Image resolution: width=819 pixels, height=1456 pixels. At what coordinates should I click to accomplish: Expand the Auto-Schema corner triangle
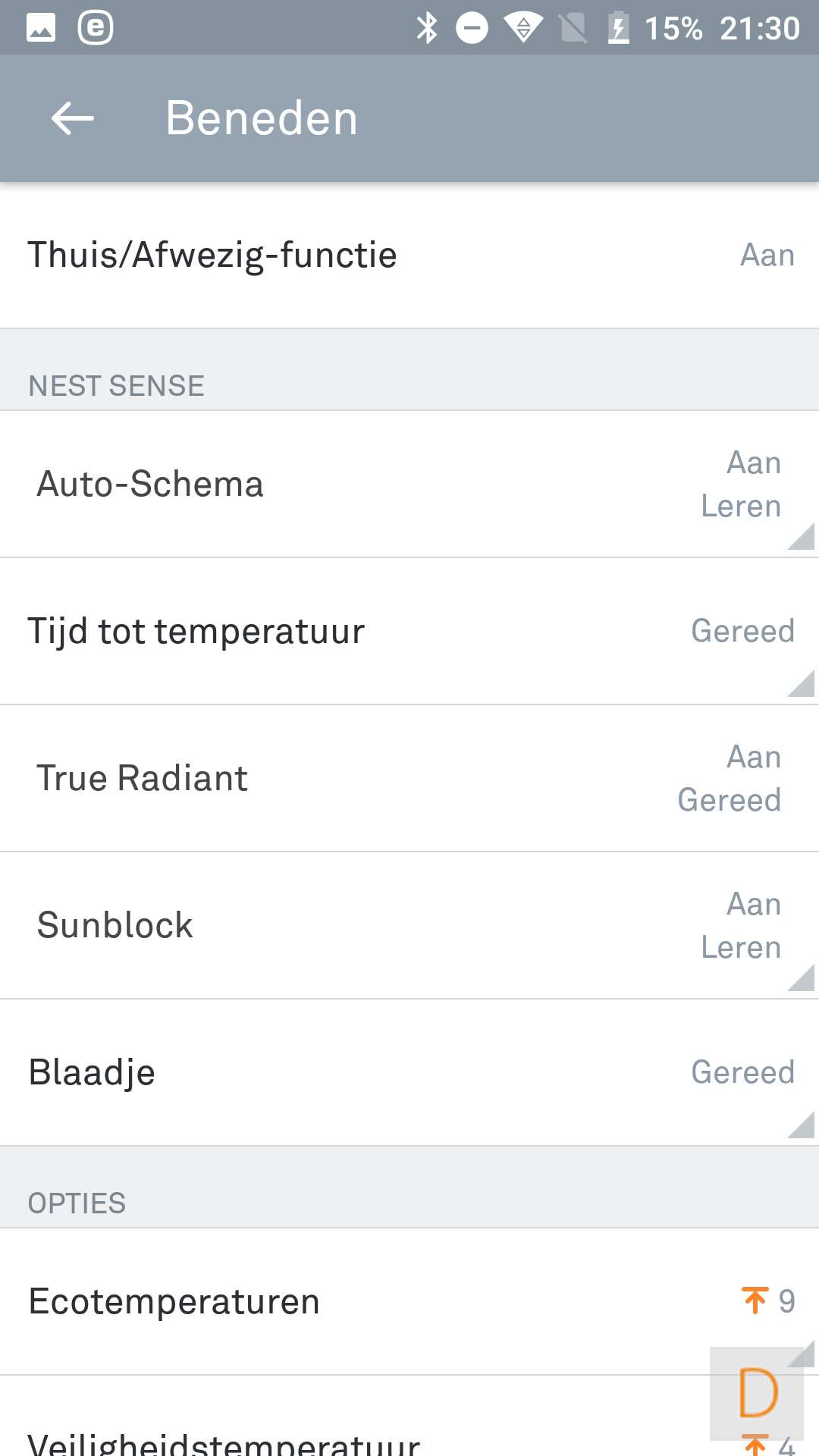coord(802,537)
